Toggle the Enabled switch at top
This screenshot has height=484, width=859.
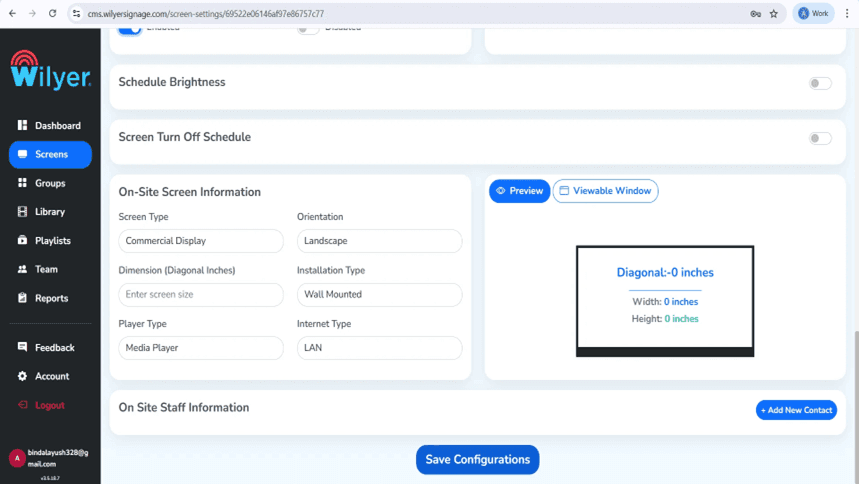130,29
